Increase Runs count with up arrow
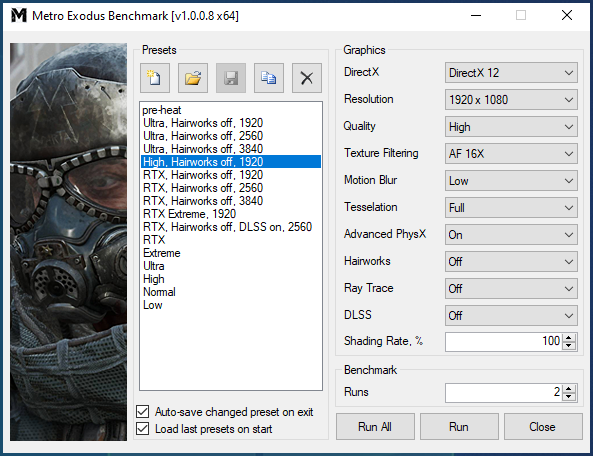The height and width of the screenshot is (456, 593). pyautogui.click(x=569, y=389)
